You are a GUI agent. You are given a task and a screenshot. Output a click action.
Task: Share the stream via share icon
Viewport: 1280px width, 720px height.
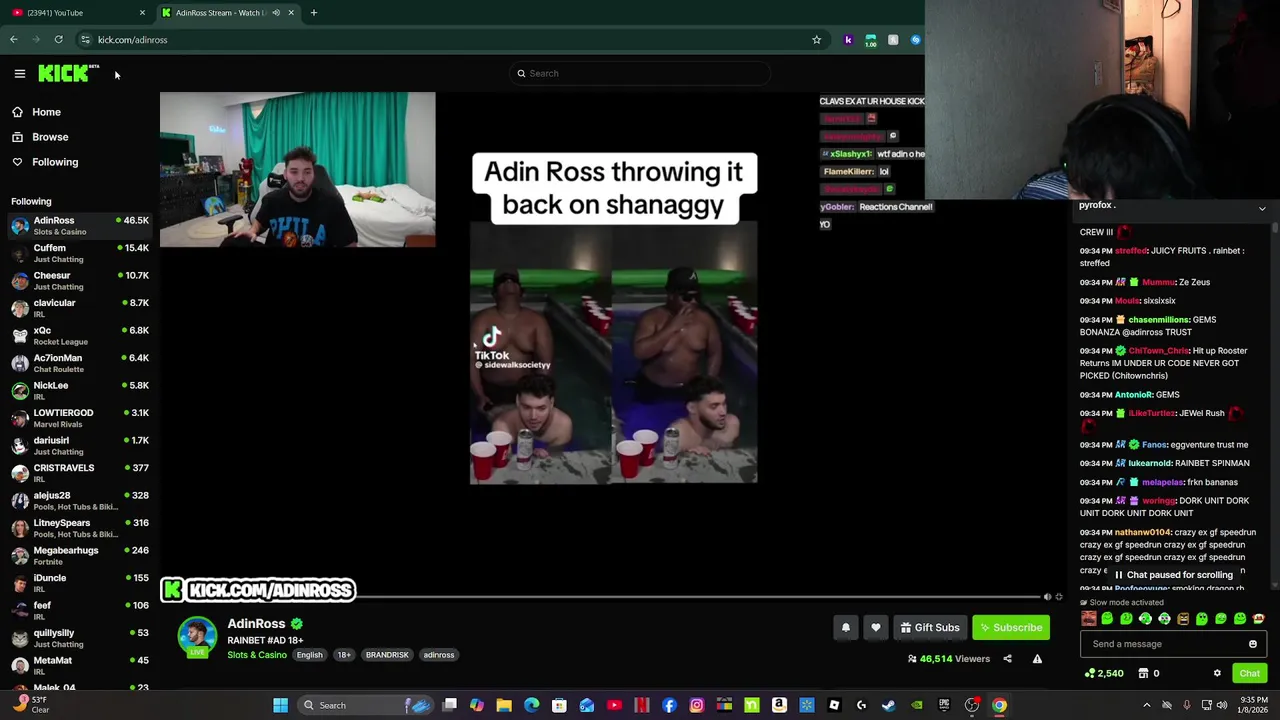tap(1007, 659)
